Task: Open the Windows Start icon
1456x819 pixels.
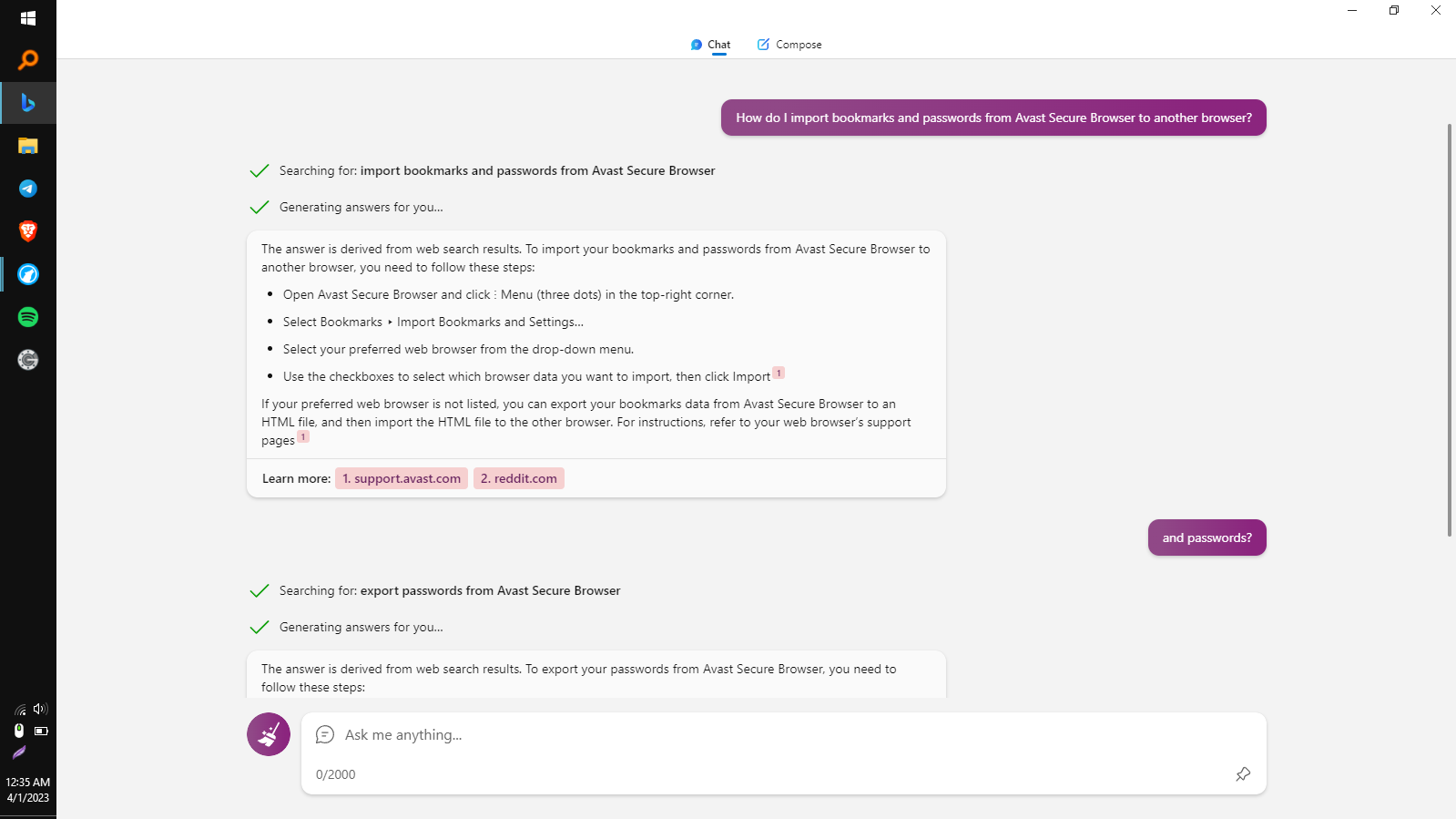Action: pyautogui.click(x=28, y=18)
